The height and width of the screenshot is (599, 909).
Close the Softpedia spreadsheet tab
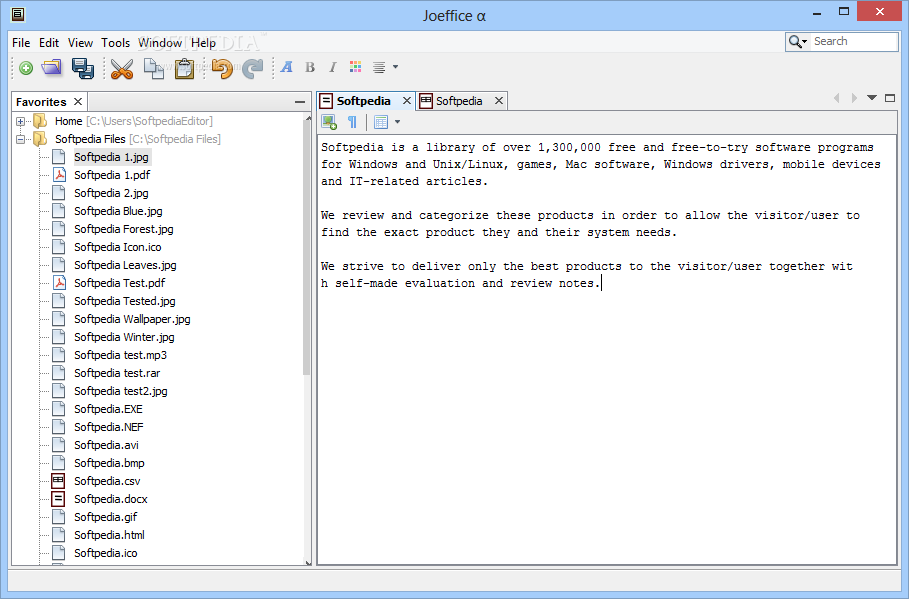[x=499, y=101]
